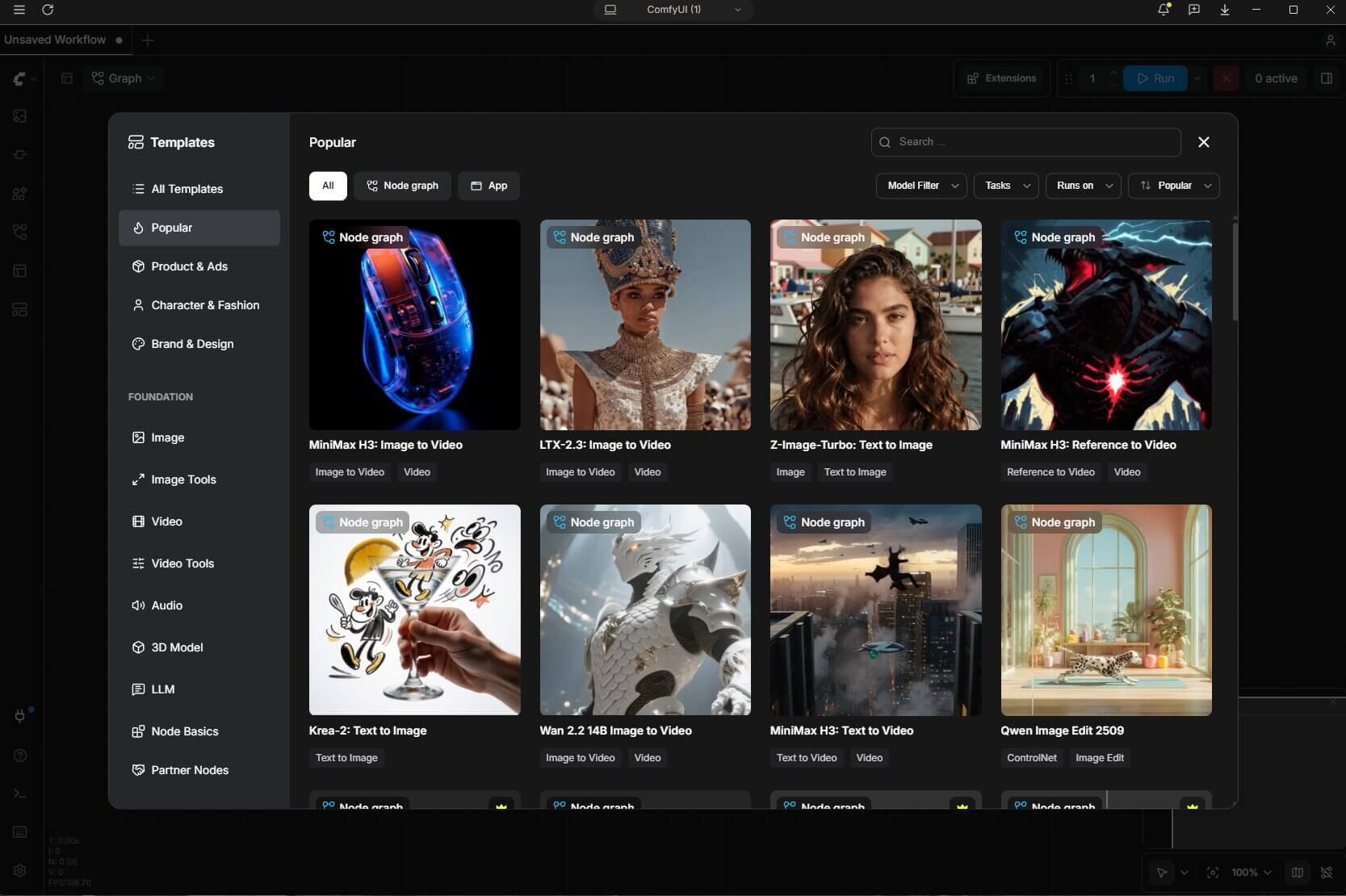Open the feedback chat icon
1346x896 pixels.
(x=1194, y=10)
